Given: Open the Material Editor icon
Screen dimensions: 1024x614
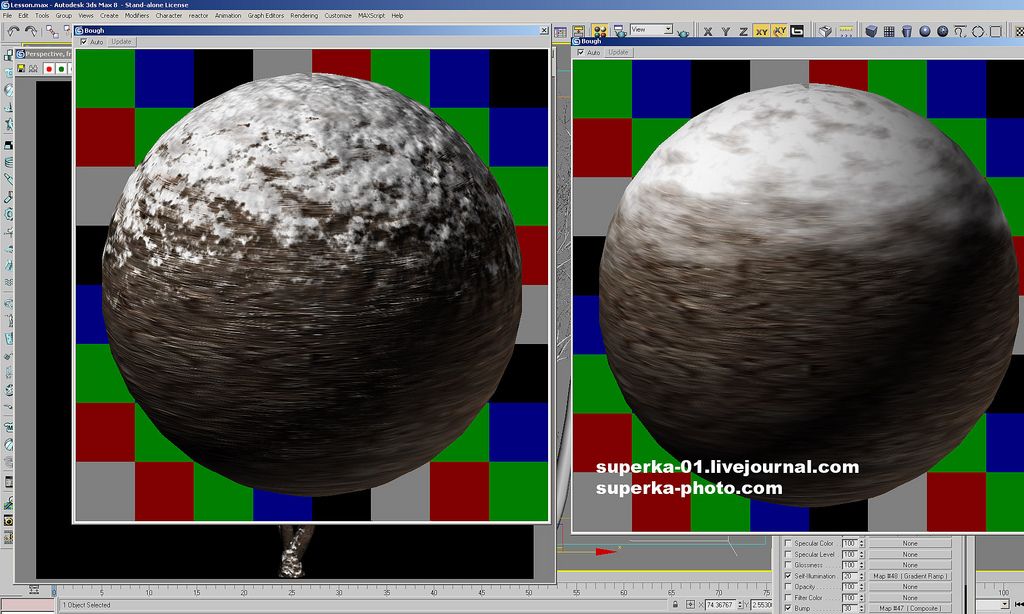Looking at the screenshot, I should point(600,31).
